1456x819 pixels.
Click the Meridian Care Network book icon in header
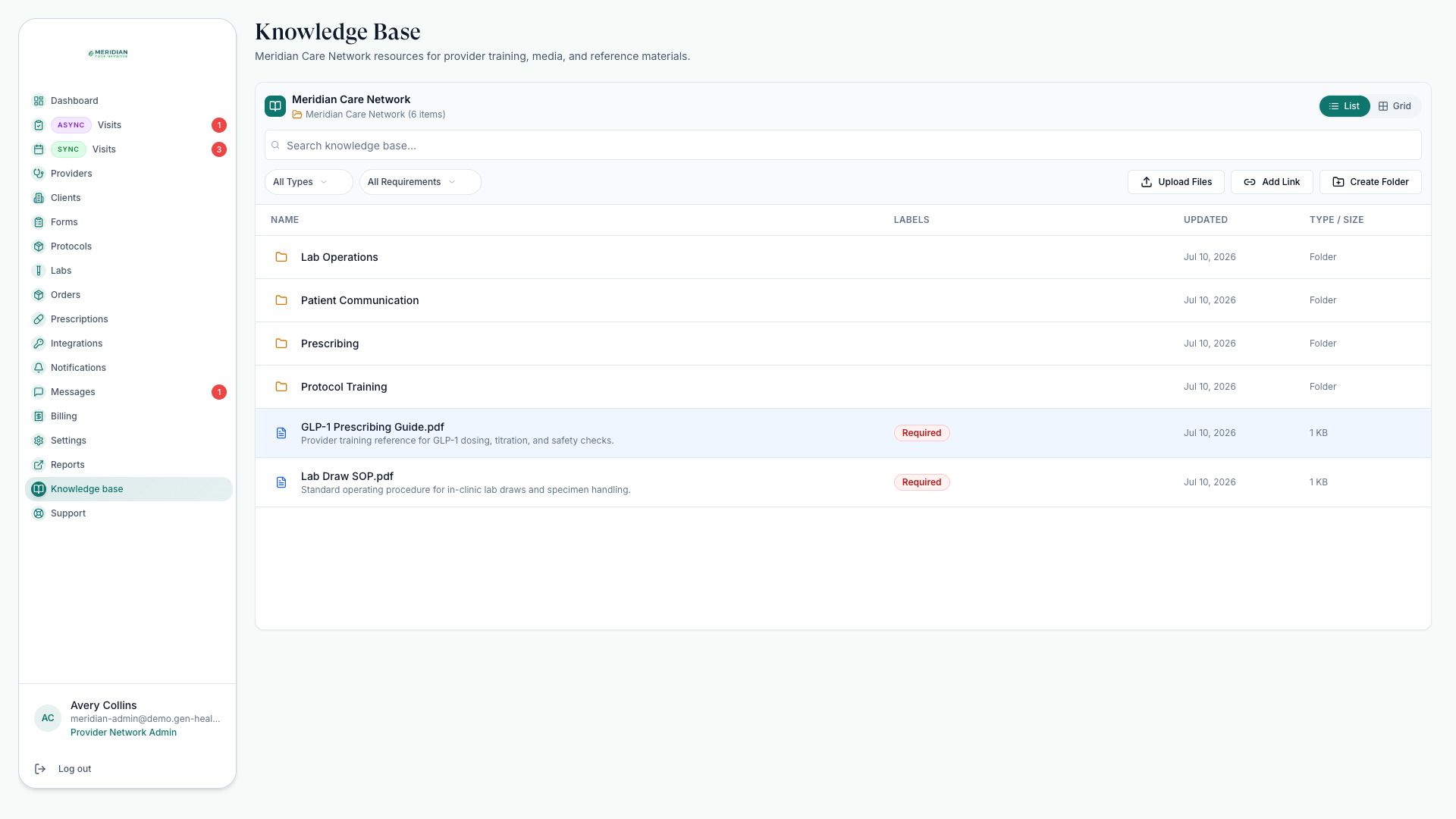tap(275, 106)
